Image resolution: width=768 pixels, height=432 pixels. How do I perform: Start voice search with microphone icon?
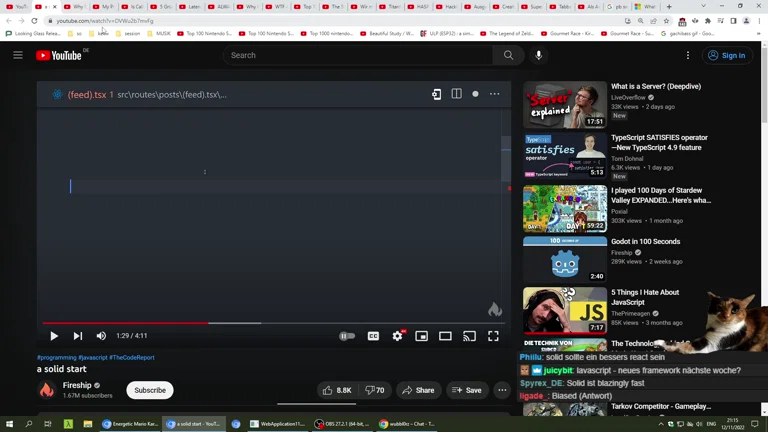(x=539, y=56)
